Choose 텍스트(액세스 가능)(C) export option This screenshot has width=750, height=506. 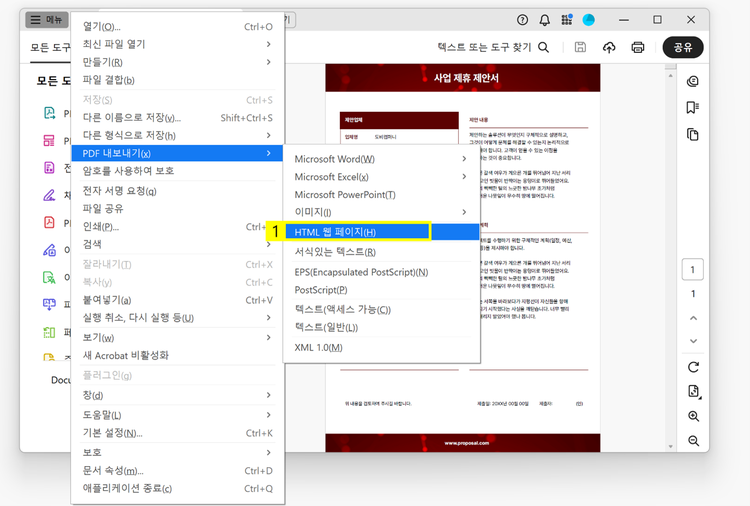tap(381, 309)
